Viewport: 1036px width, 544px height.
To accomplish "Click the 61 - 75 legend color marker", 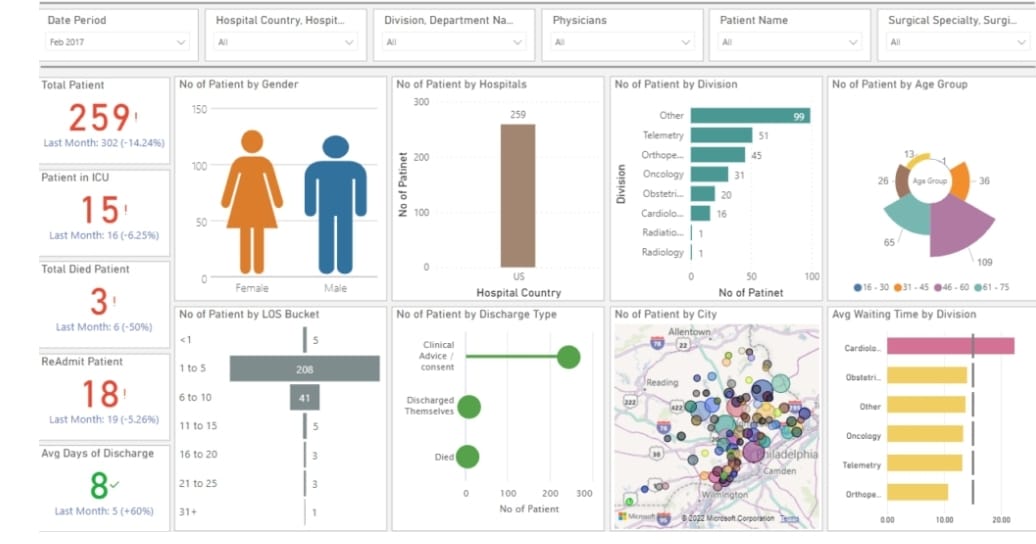I will 978,288.
